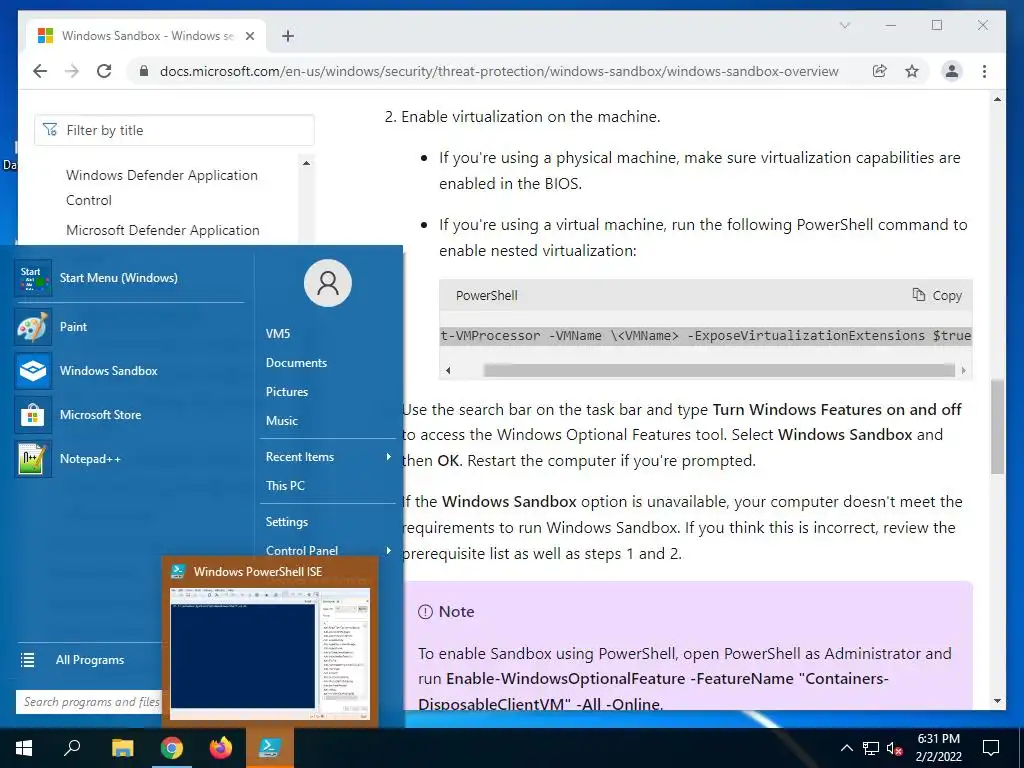The width and height of the screenshot is (1024, 768).
Task: Share this page icon in address bar
Action: point(880,71)
